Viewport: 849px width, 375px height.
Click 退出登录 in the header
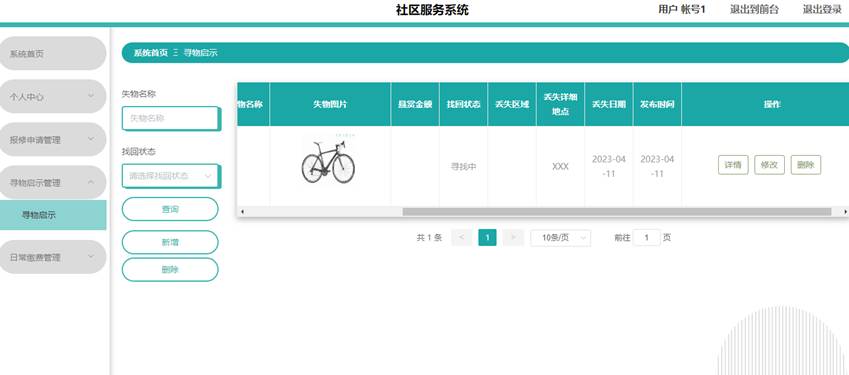coord(822,9)
